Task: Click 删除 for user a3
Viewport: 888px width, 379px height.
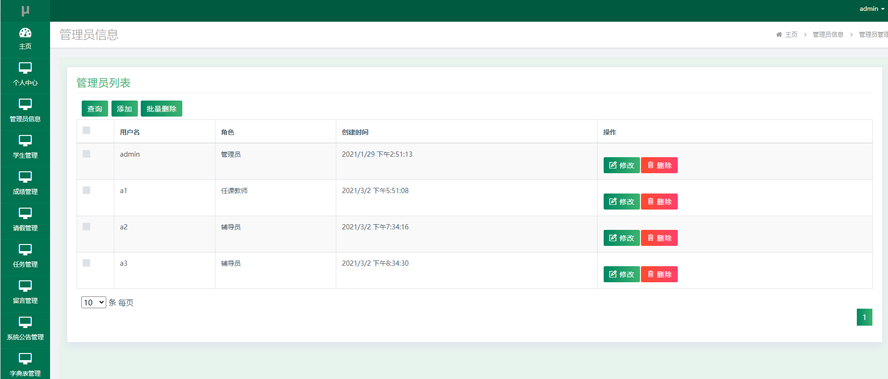Action: click(x=659, y=274)
